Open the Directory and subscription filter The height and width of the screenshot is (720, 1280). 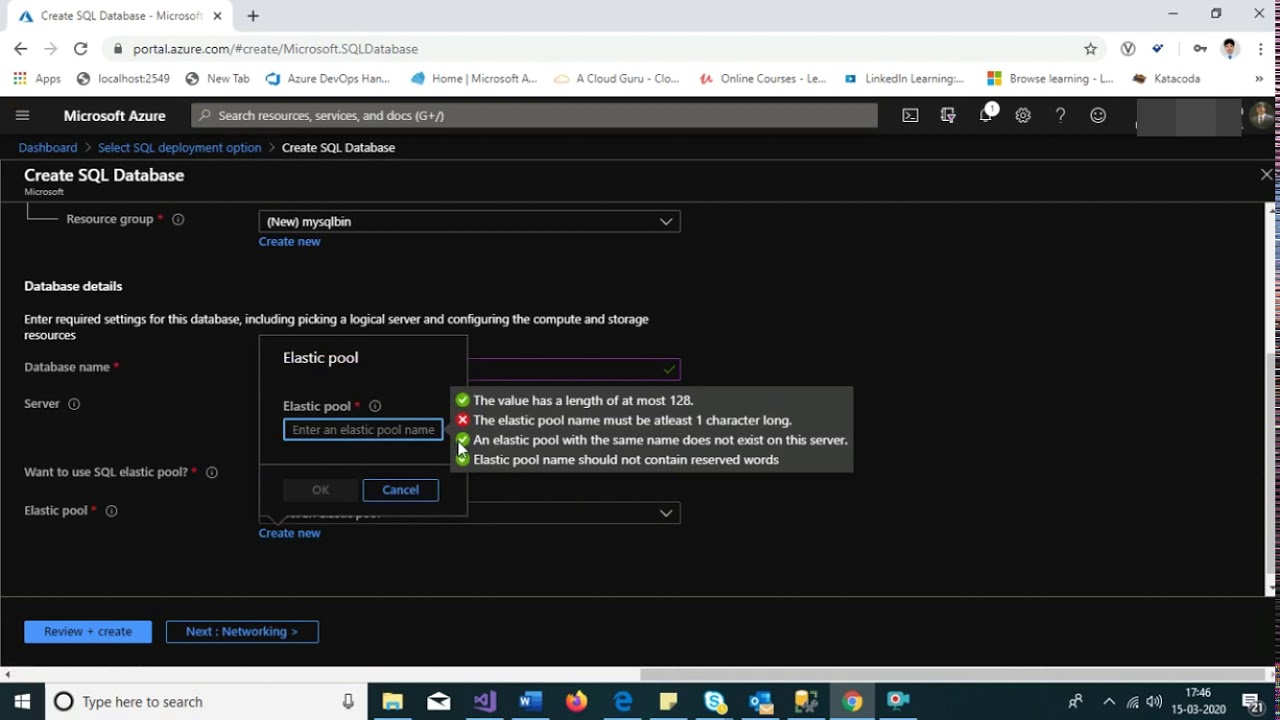(948, 115)
